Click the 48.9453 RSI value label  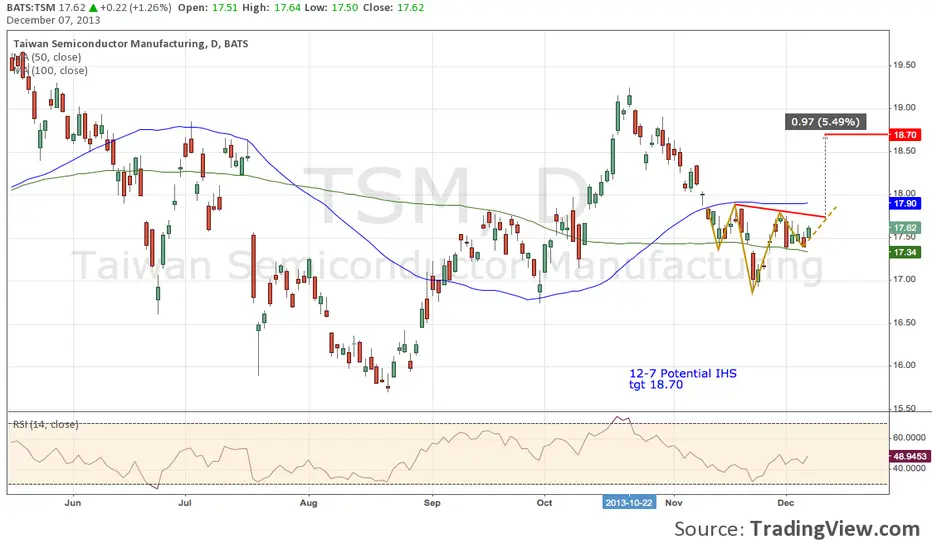tap(908, 456)
